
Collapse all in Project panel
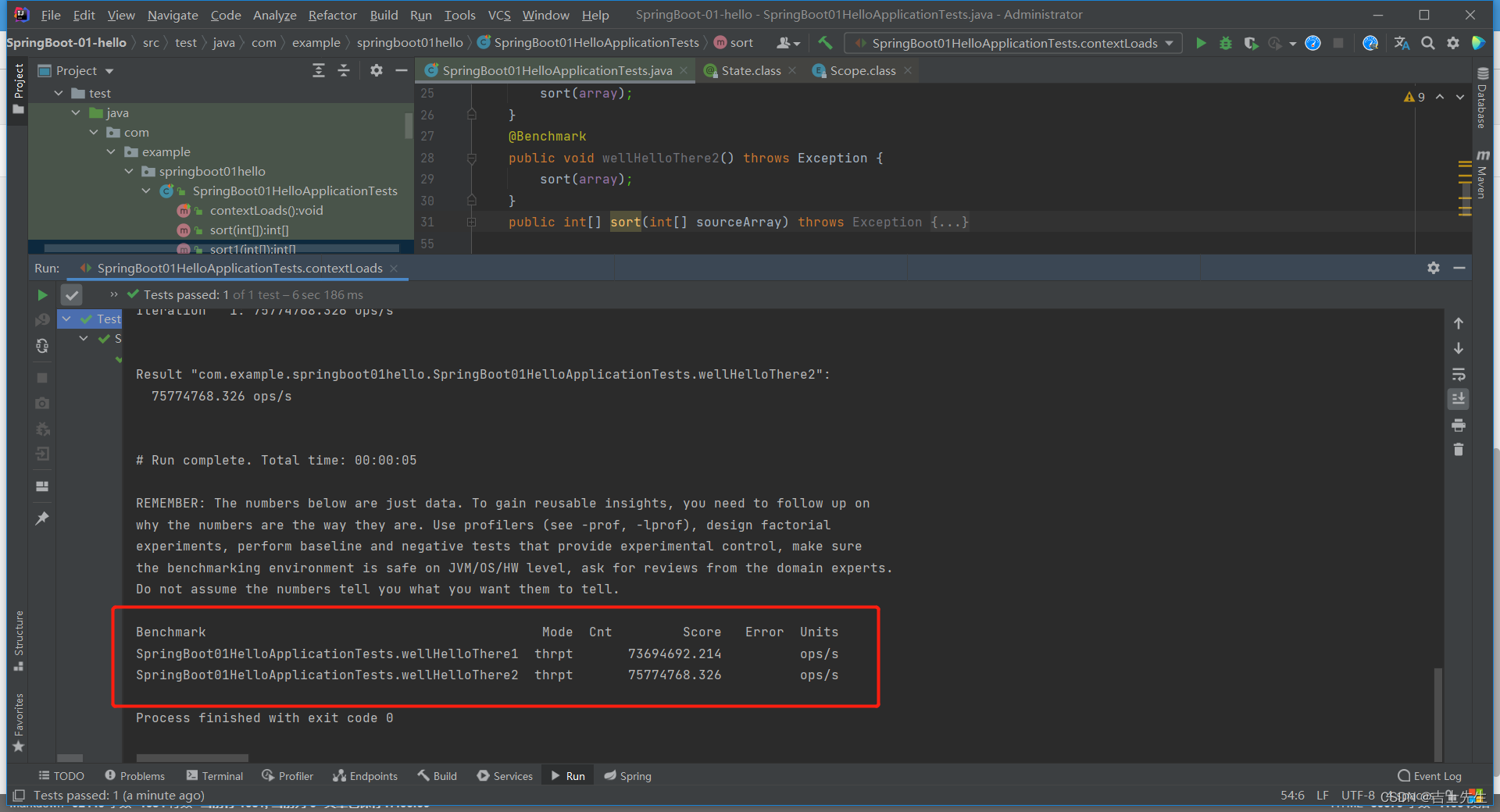(344, 71)
